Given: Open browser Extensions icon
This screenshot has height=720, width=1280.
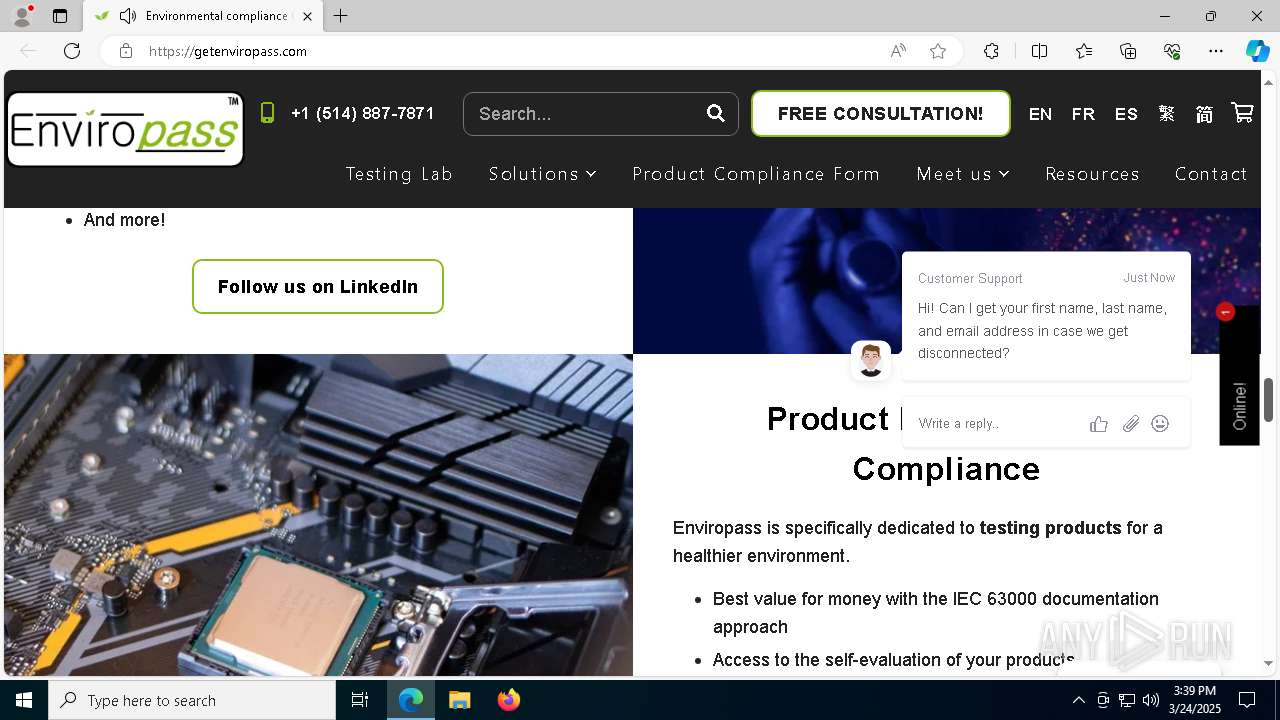Looking at the screenshot, I should 991,51.
